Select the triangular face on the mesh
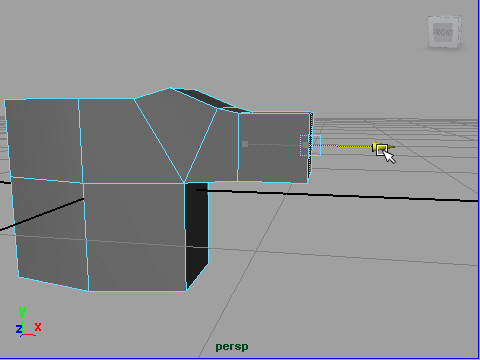480x360 pixels. [178, 130]
